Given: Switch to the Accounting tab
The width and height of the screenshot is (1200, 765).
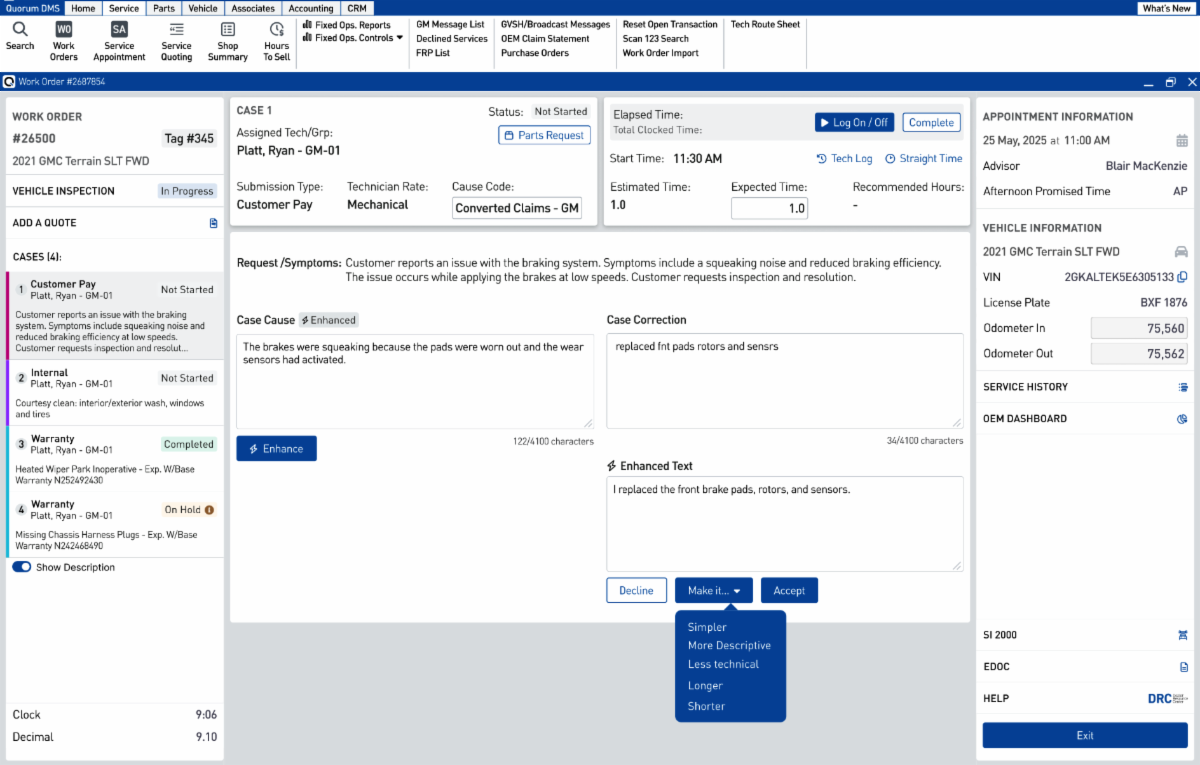Looking at the screenshot, I should coord(311,8).
